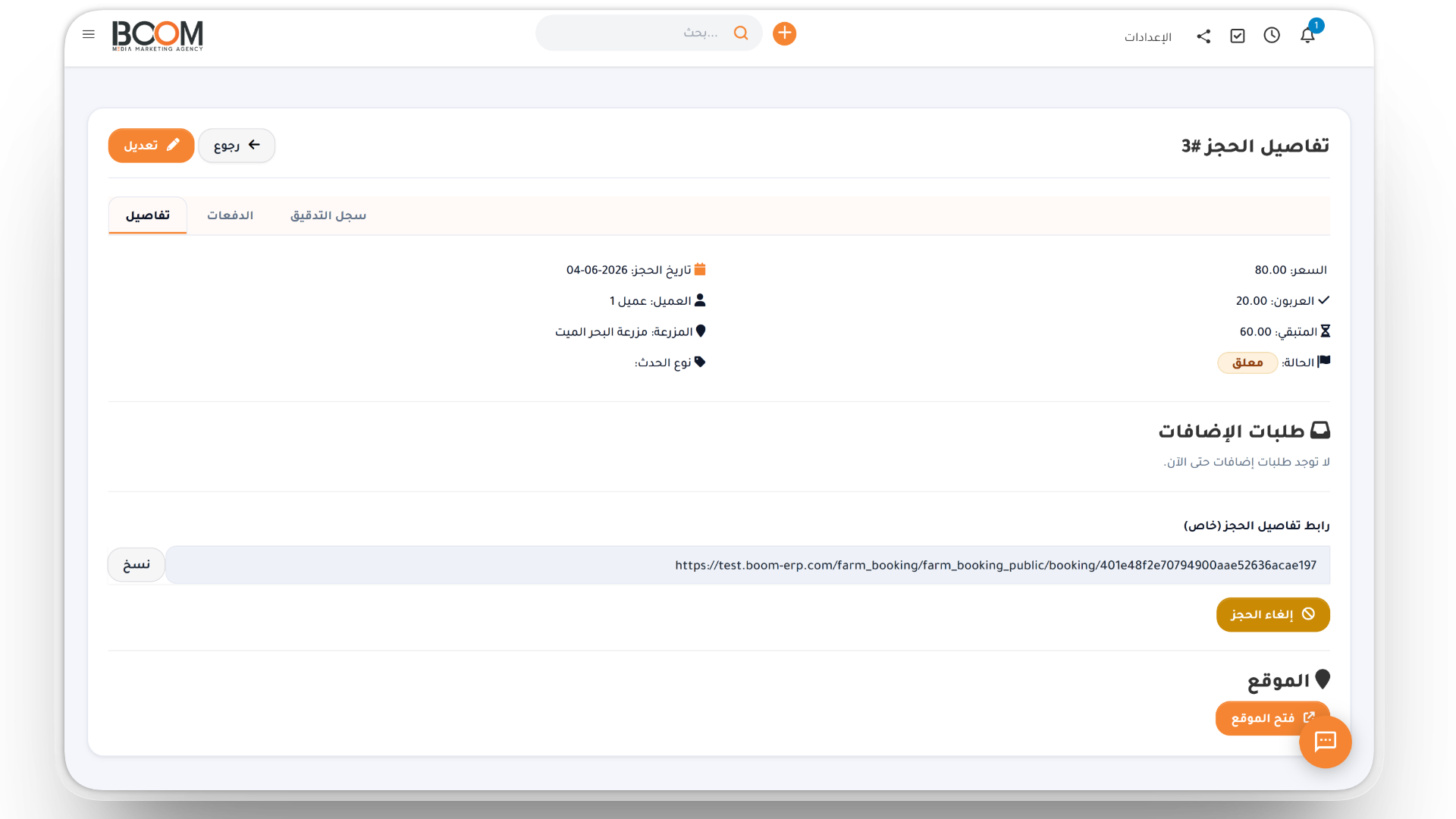Open the floating chat bubble button
The image size is (1456, 819).
coord(1325,742)
